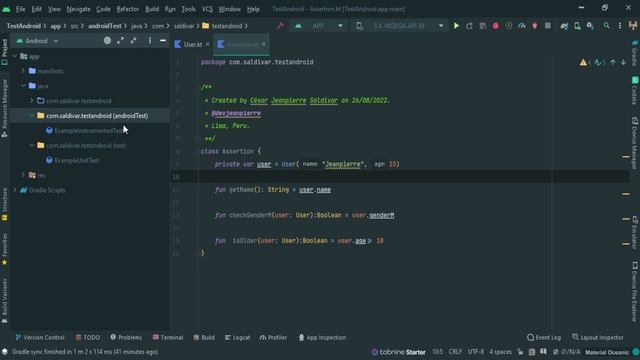Open the device selector dropdown

click(399, 26)
